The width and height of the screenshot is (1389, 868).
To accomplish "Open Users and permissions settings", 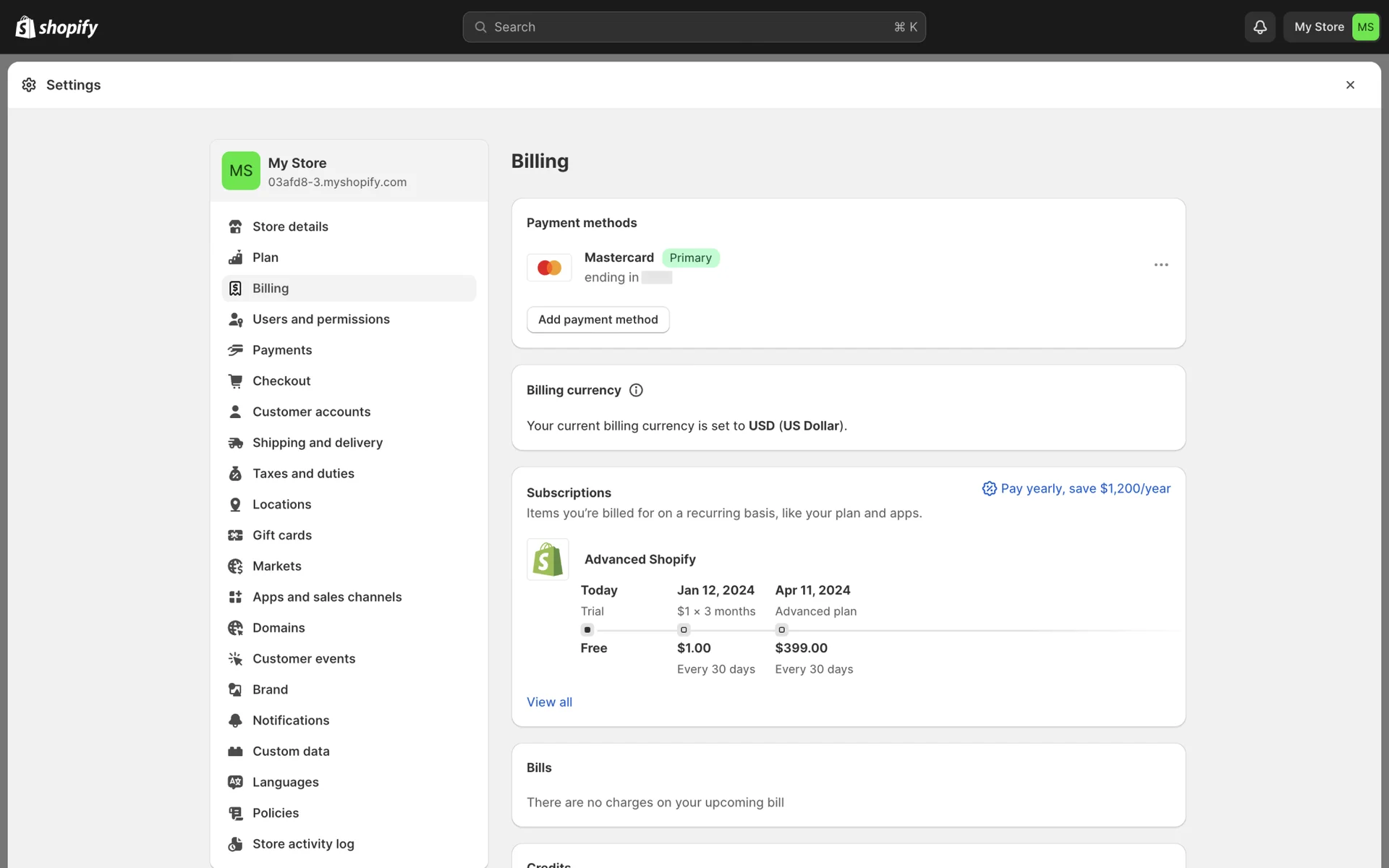I will tap(320, 319).
